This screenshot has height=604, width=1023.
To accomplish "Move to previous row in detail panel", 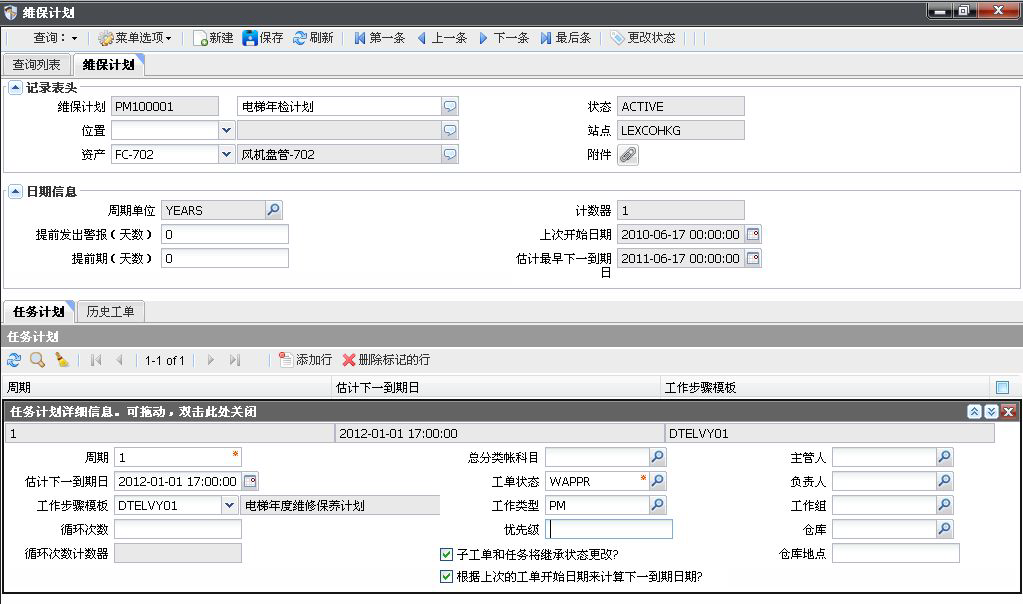I will pyautogui.click(x=974, y=412).
